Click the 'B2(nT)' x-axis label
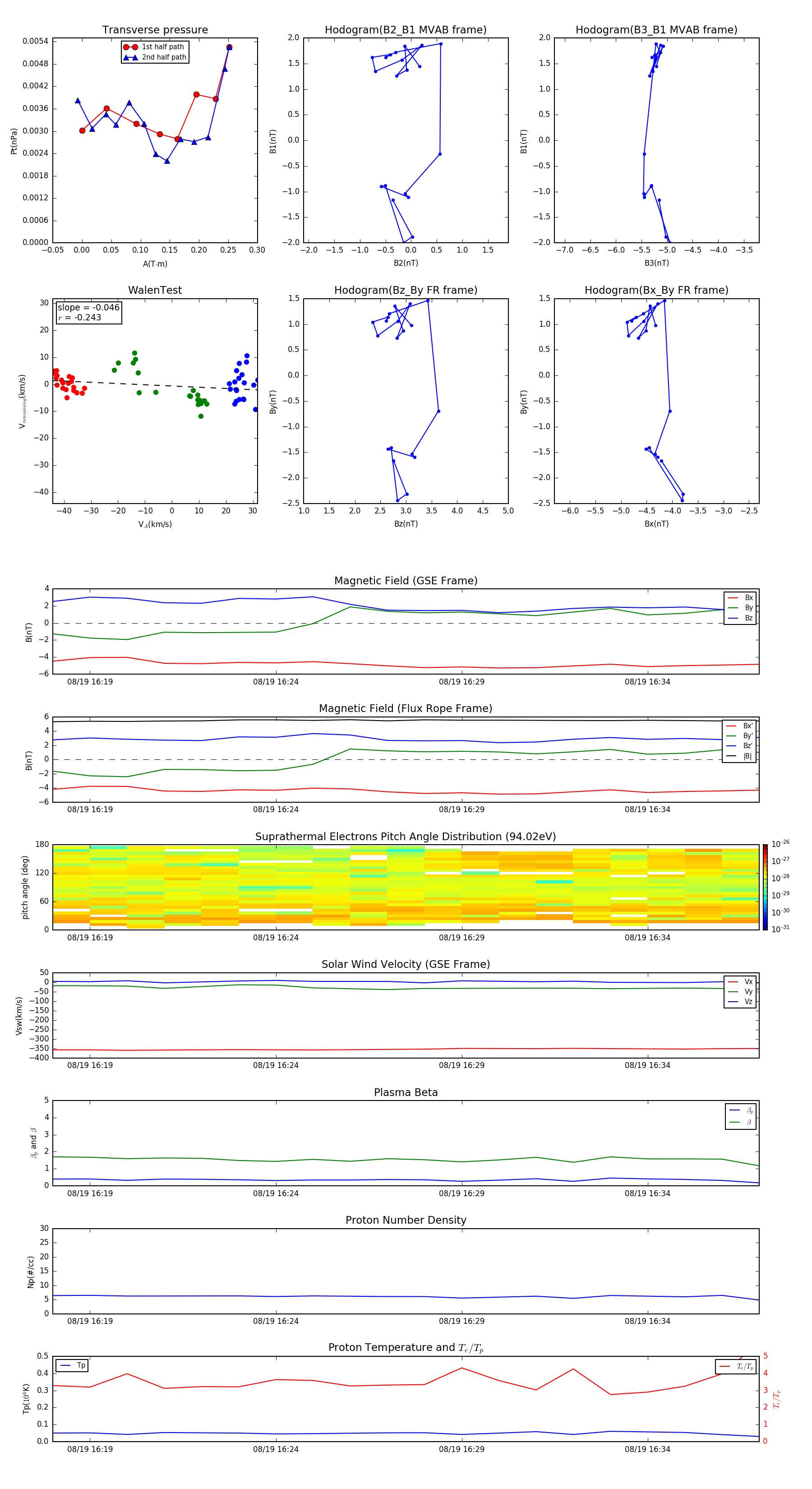Viewport: 812px width, 1489px height. pyautogui.click(x=406, y=263)
